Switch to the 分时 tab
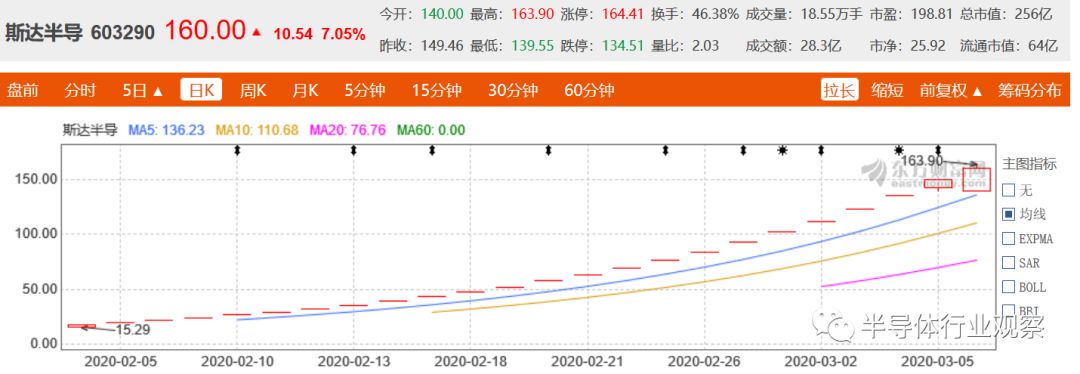The image size is (1080, 374). point(80,90)
